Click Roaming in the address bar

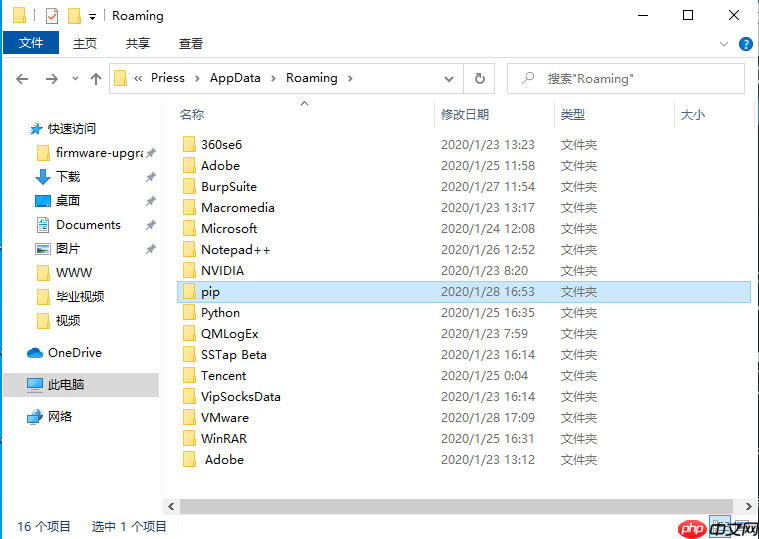[x=312, y=78]
